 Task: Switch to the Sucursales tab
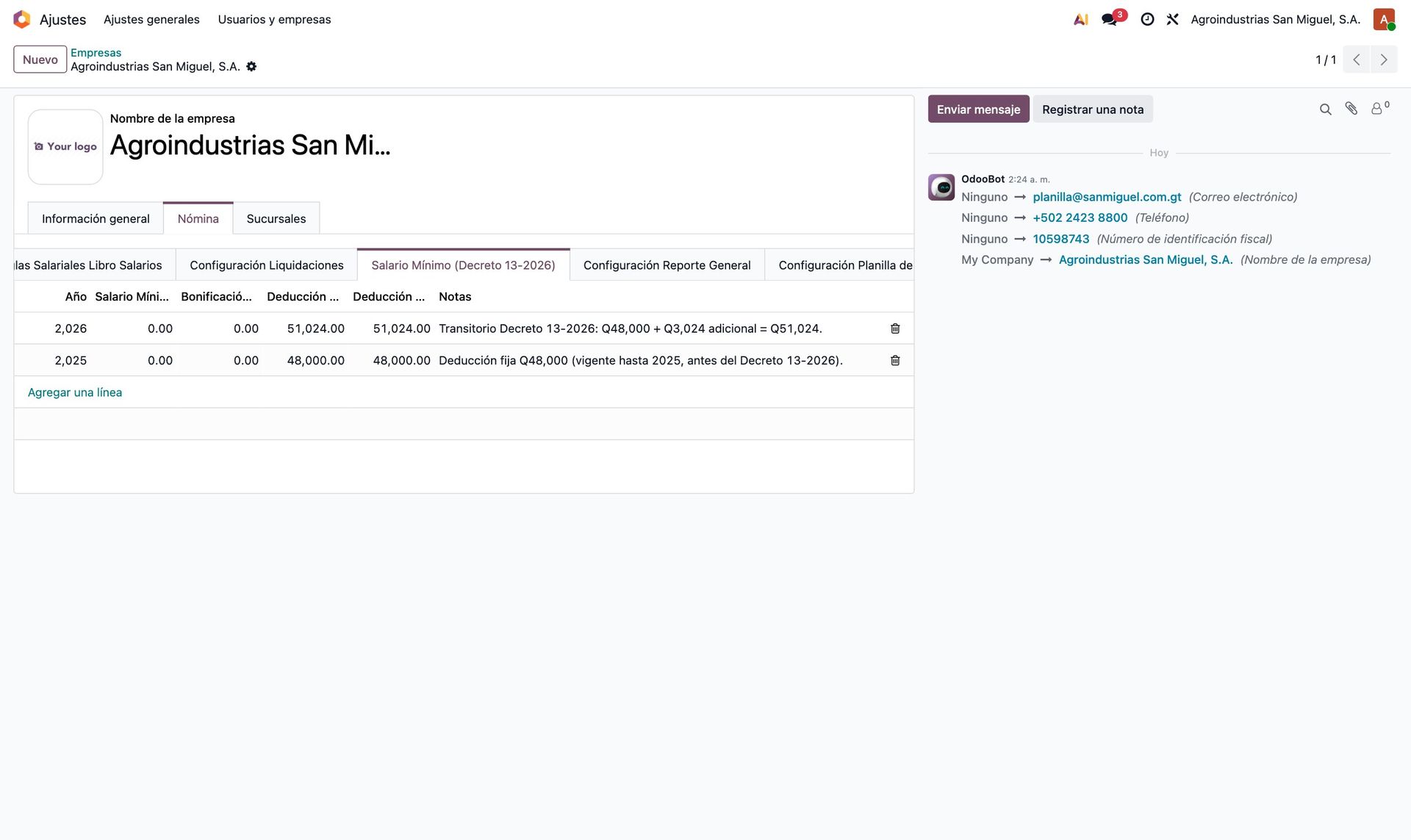pos(276,218)
